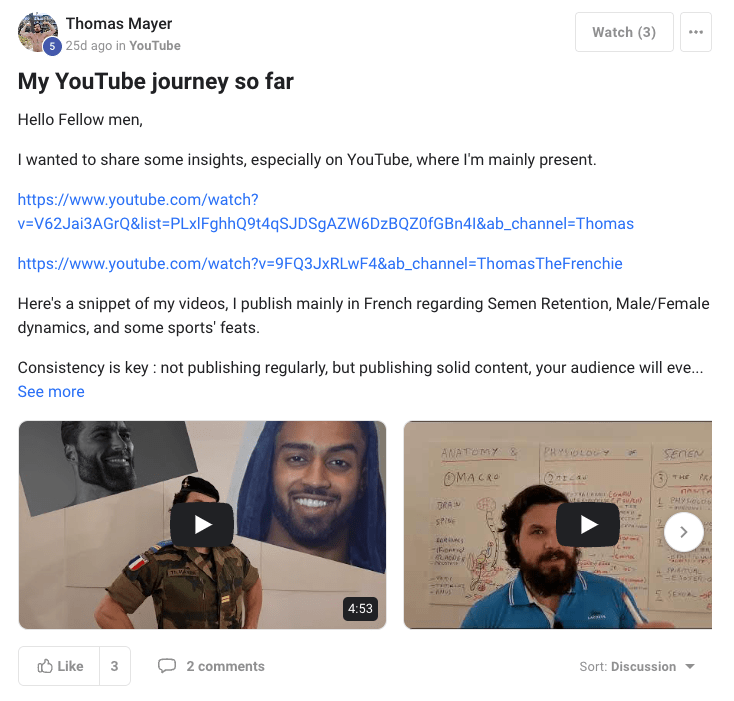The height and width of the screenshot is (701, 734).
Task: Open the ThomasTheFrenchie YouTube video link
Action: 320,263
